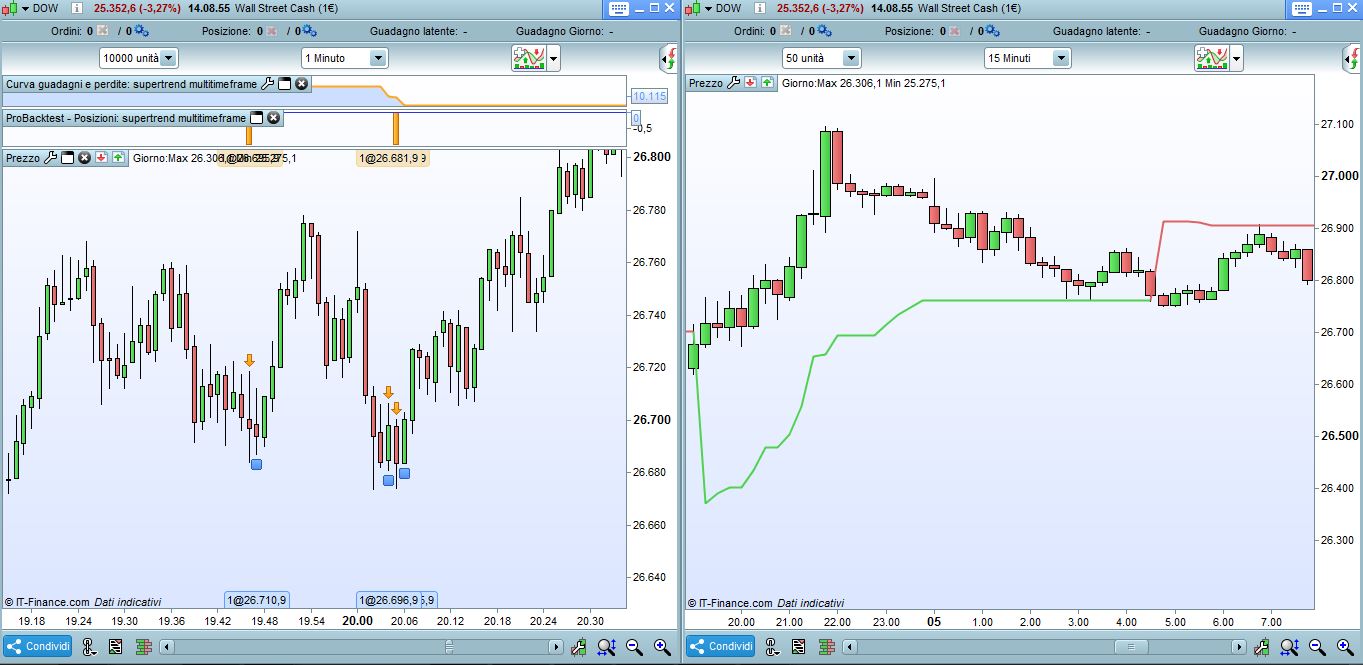Zoom in on right chart
The image size is (1363, 665).
[x=1345, y=647]
